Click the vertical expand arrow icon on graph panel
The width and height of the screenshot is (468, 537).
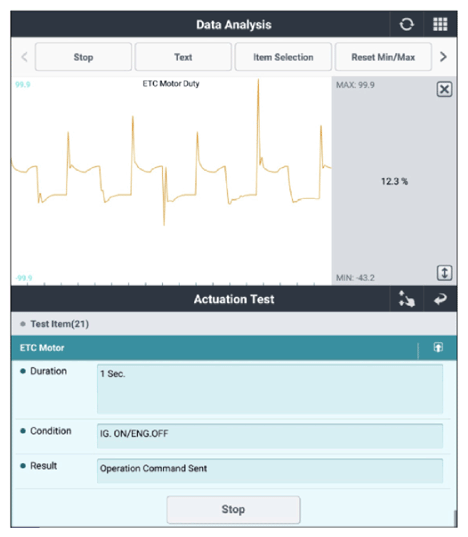pyautogui.click(x=444, y=273)
